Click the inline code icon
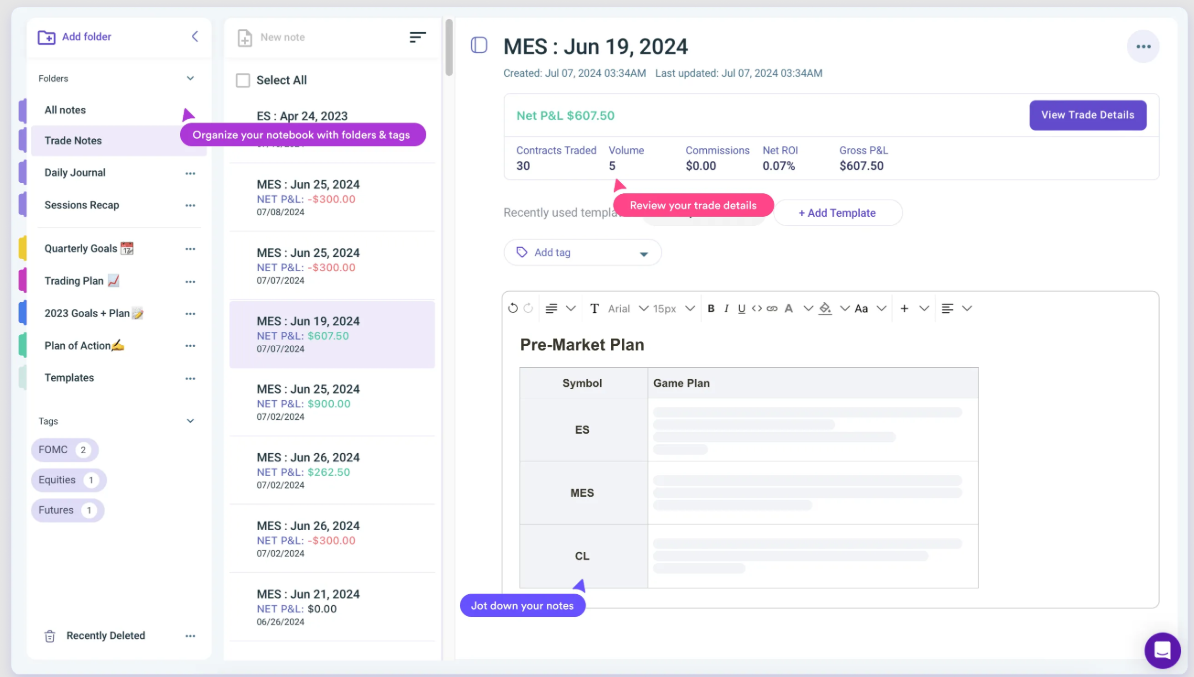Viewport: 1194px width, 677px height. 756,309
